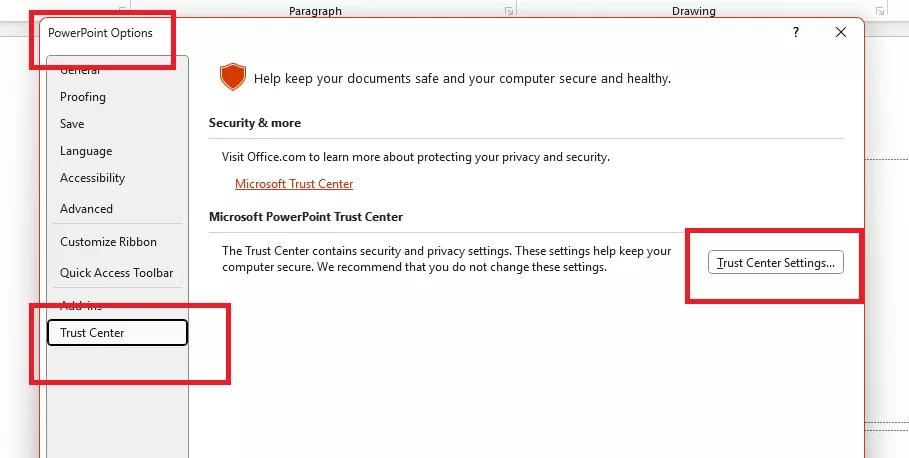This screenshot has width=909, height=458.
Task: Open the Accessibility options page
Action: [92, 178]
